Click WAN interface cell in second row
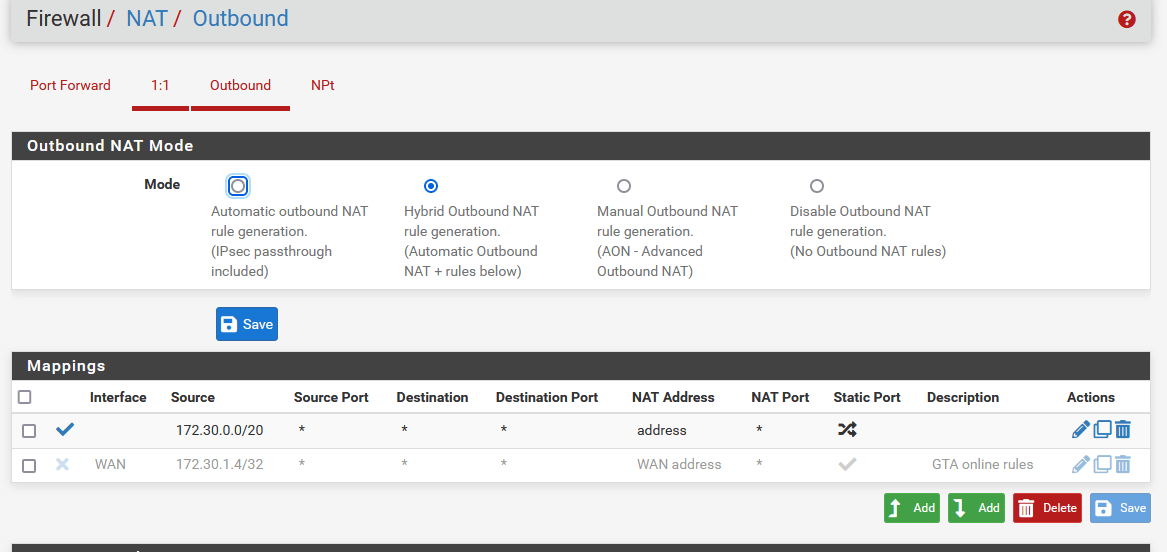1167x552 pixels. point(110,464)
